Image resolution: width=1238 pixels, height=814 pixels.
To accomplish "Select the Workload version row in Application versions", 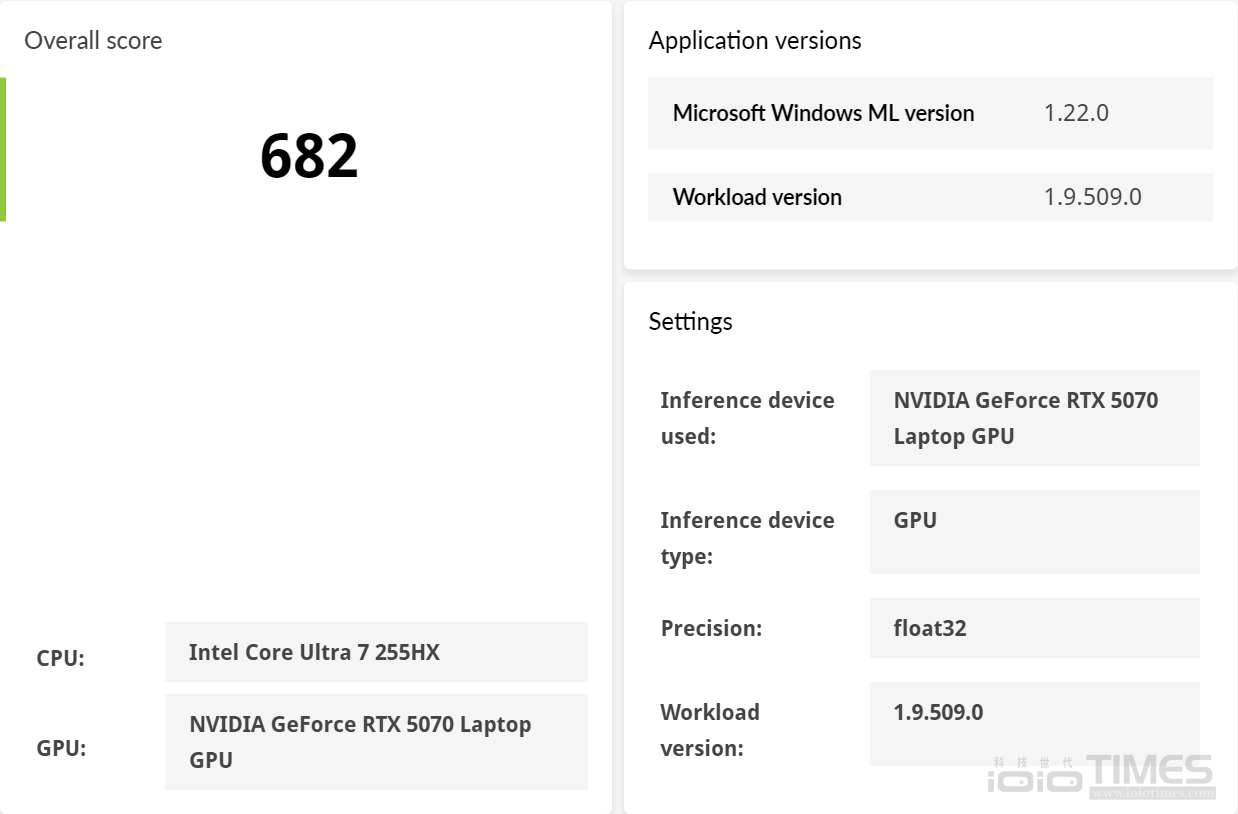I will click(x=930, y=197).
